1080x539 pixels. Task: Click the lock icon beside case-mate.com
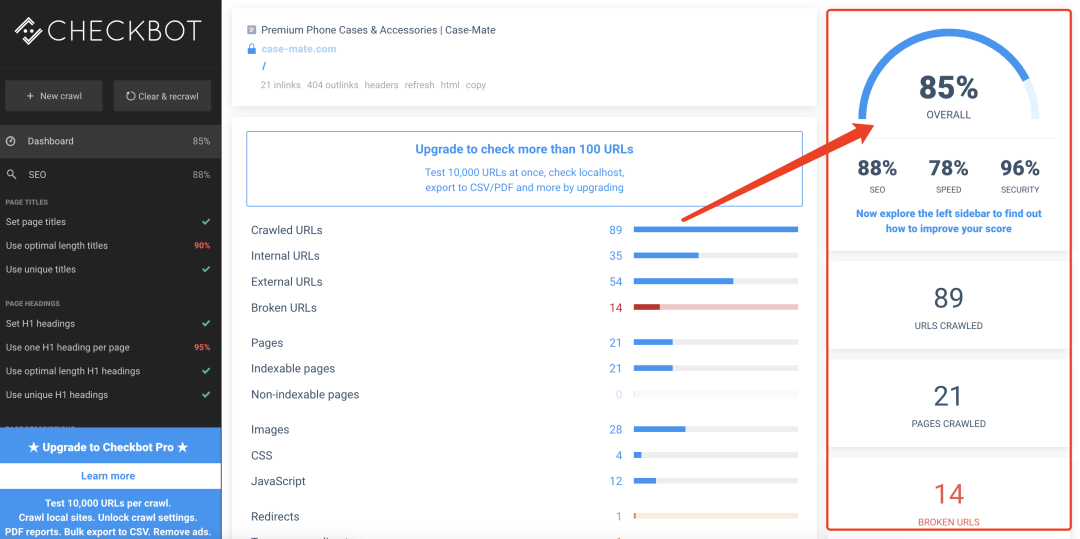point(251,49)
